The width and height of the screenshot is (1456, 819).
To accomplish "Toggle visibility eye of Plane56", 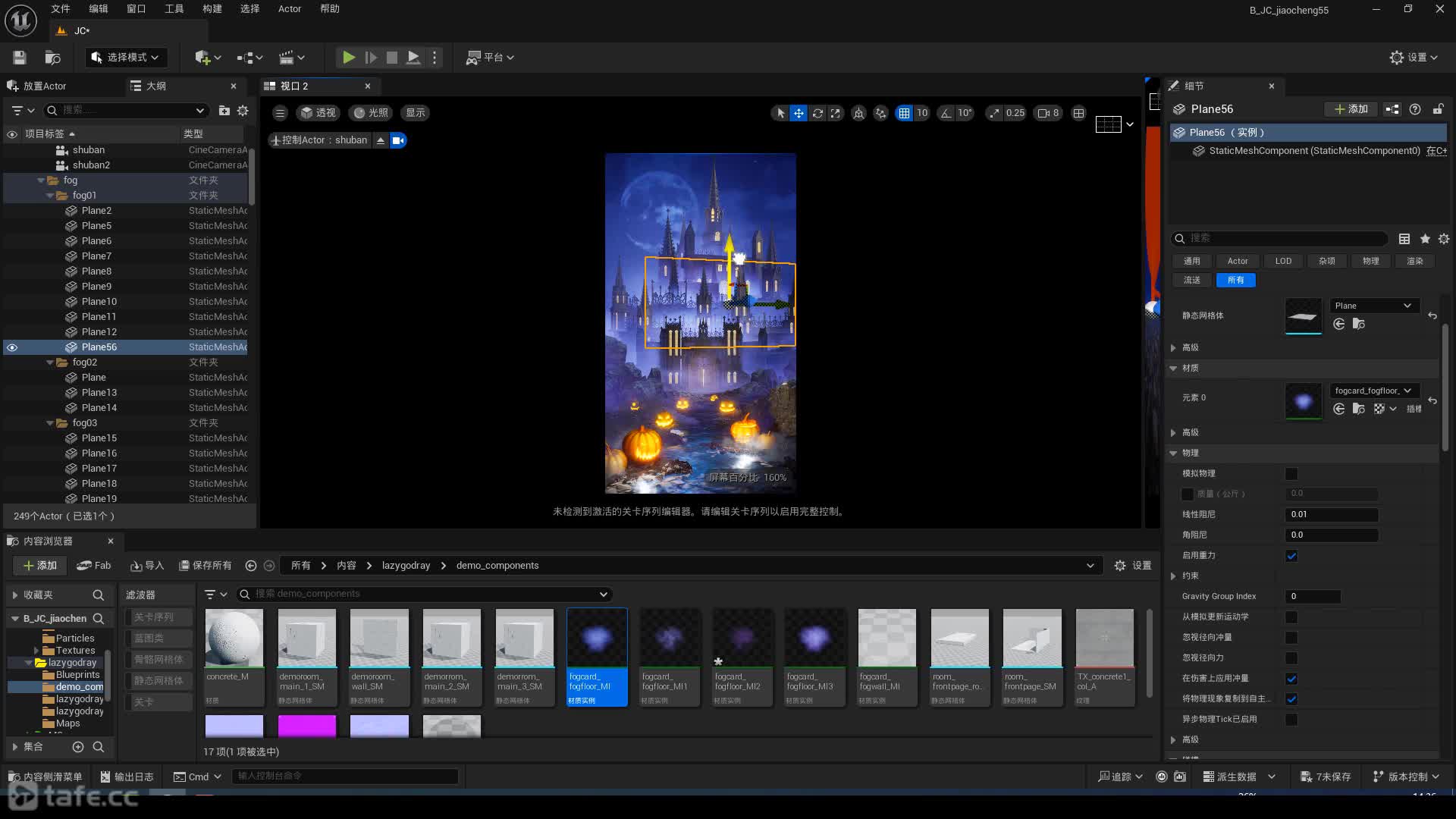I will [12, 347].
